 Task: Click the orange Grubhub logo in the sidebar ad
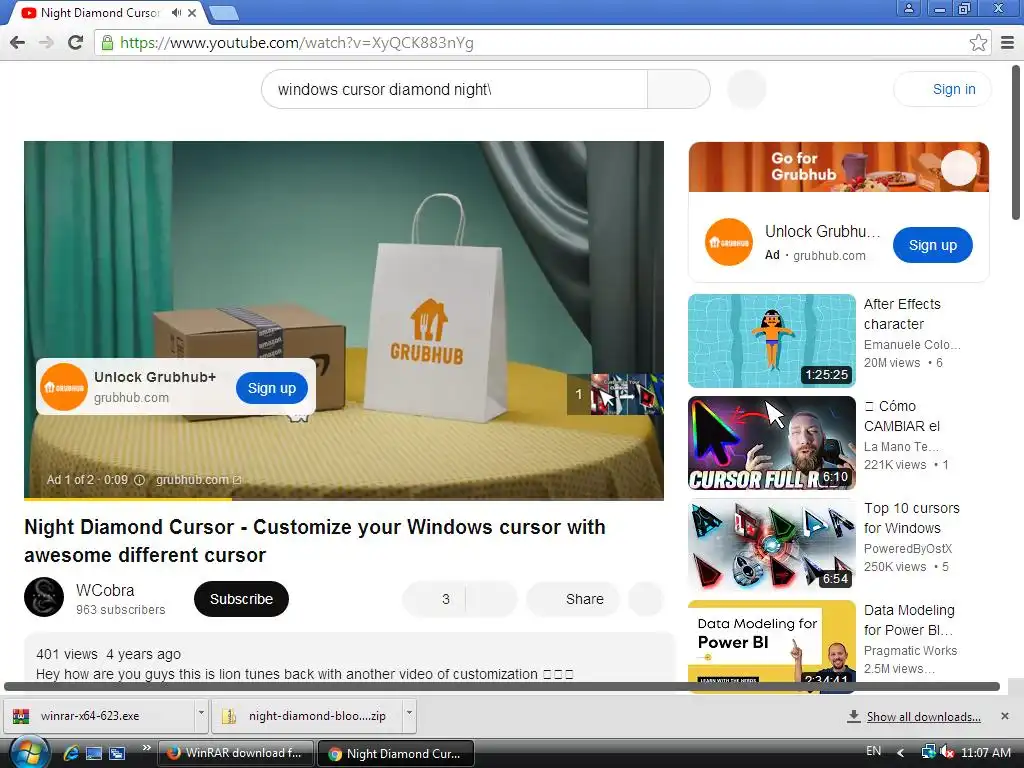pos(729,242)
